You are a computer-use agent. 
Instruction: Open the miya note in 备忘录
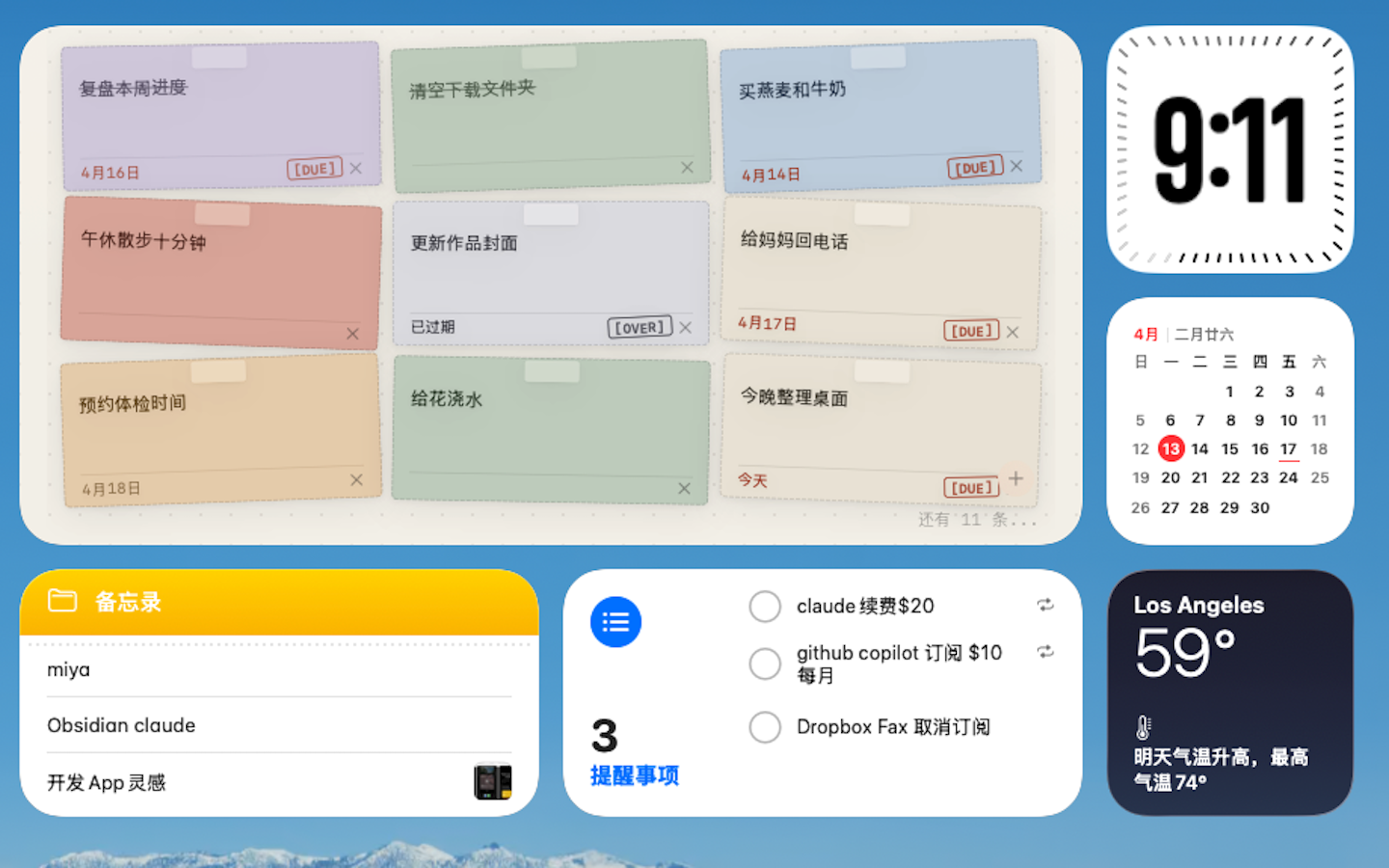[68, 669]
